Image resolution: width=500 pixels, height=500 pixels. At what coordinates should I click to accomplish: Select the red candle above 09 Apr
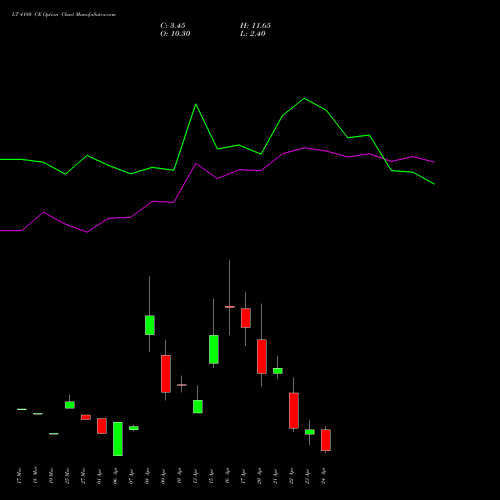166,374
